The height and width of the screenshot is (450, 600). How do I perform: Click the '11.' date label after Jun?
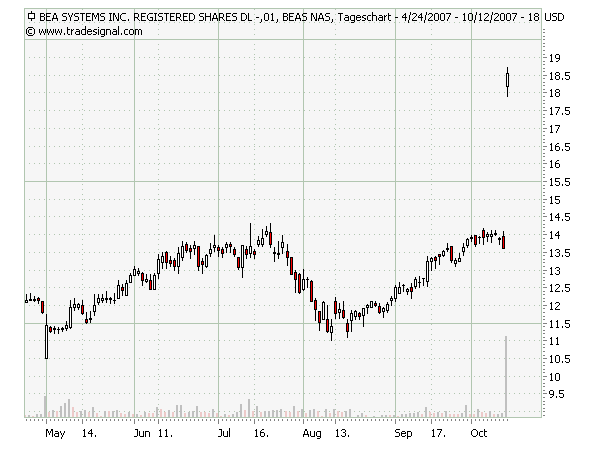tap(165, 434)
